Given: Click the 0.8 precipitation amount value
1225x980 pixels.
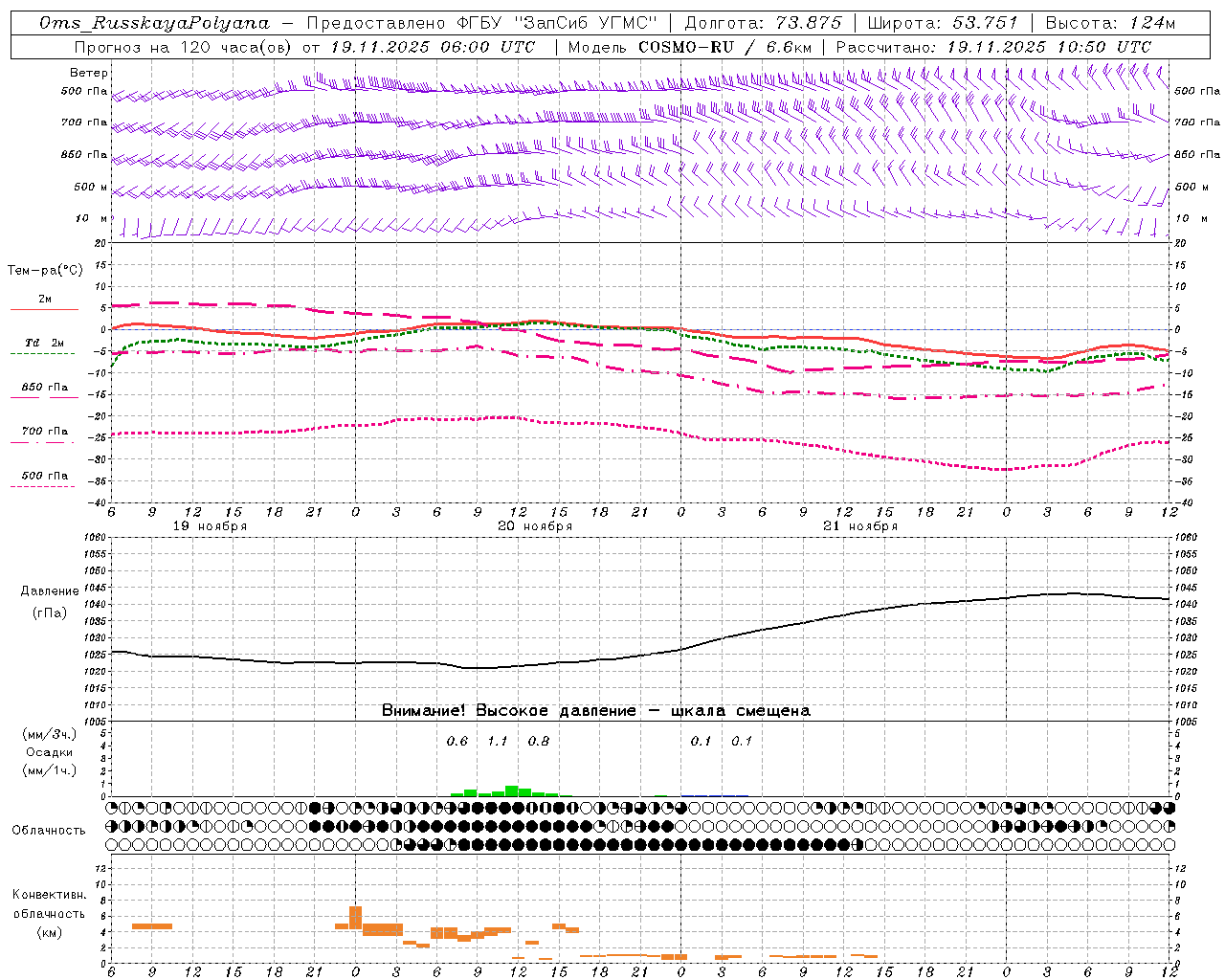Looking at the screenshot, I should pyautogui.click(x=539, y=741).
